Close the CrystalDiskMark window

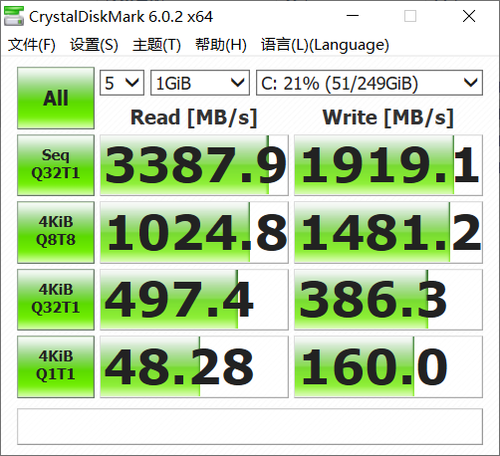coord(469,16)
